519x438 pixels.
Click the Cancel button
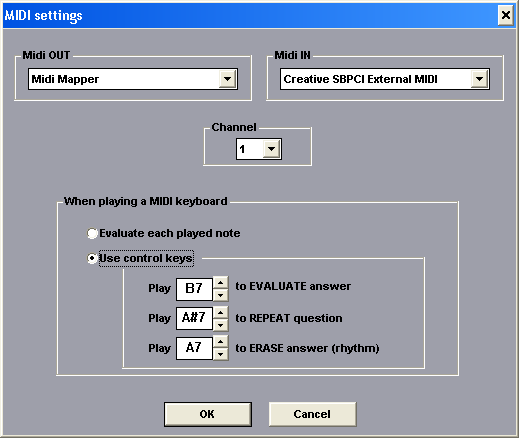click(312, 414)
